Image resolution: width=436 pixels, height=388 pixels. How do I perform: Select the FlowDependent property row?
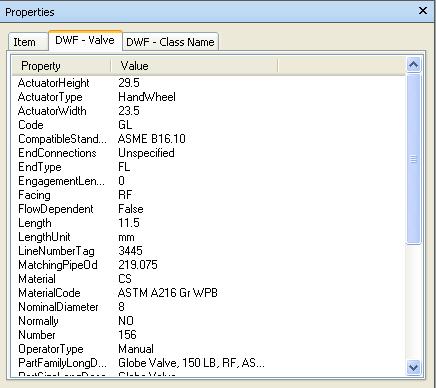(209, 209)
